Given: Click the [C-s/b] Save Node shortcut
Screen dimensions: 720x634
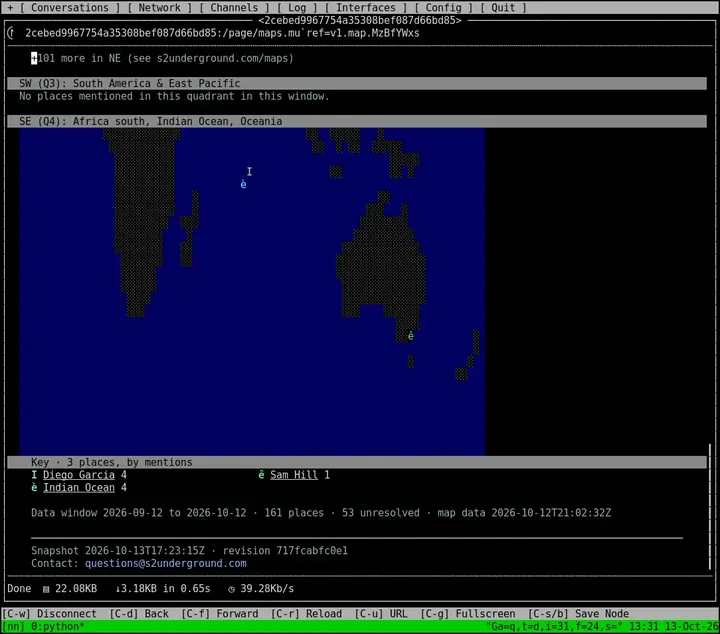Looking at the screenshot, I should [x=578, y=614].
